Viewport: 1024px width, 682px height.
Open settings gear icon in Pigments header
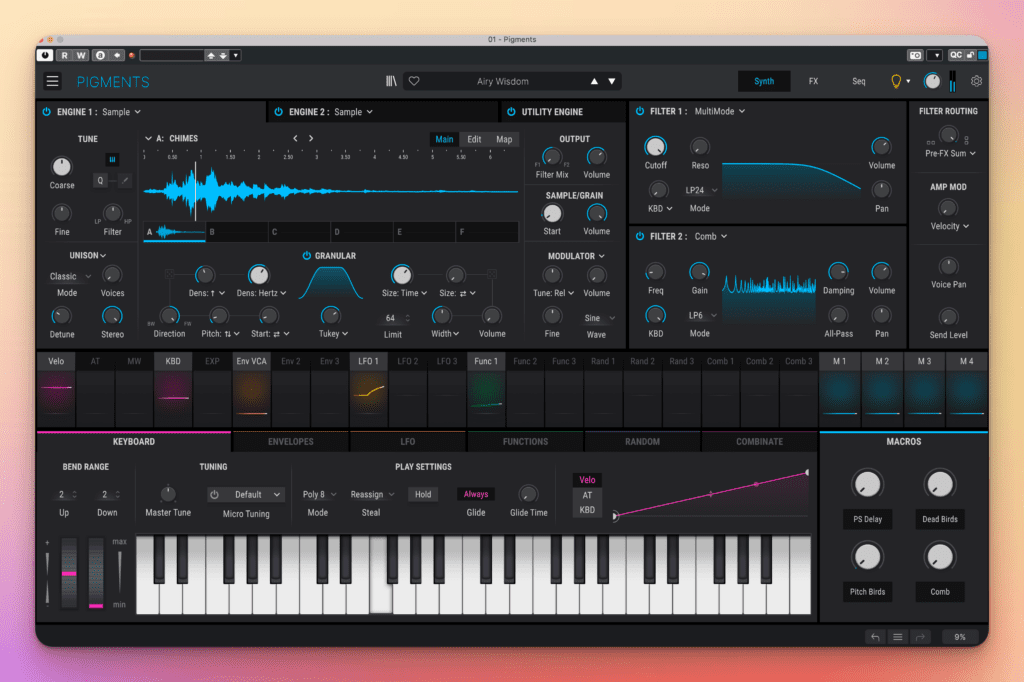pyautogui.click(x=976, y=81)
